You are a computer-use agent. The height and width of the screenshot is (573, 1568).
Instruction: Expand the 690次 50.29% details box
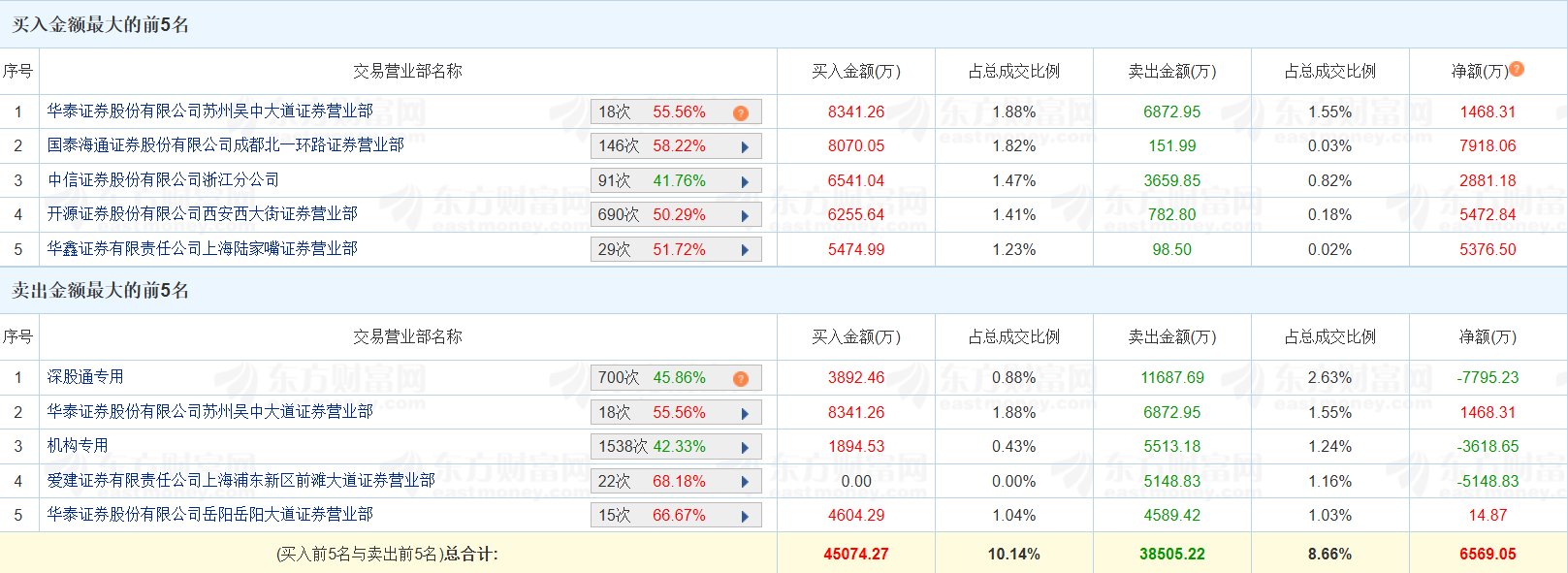coord(745,216)
